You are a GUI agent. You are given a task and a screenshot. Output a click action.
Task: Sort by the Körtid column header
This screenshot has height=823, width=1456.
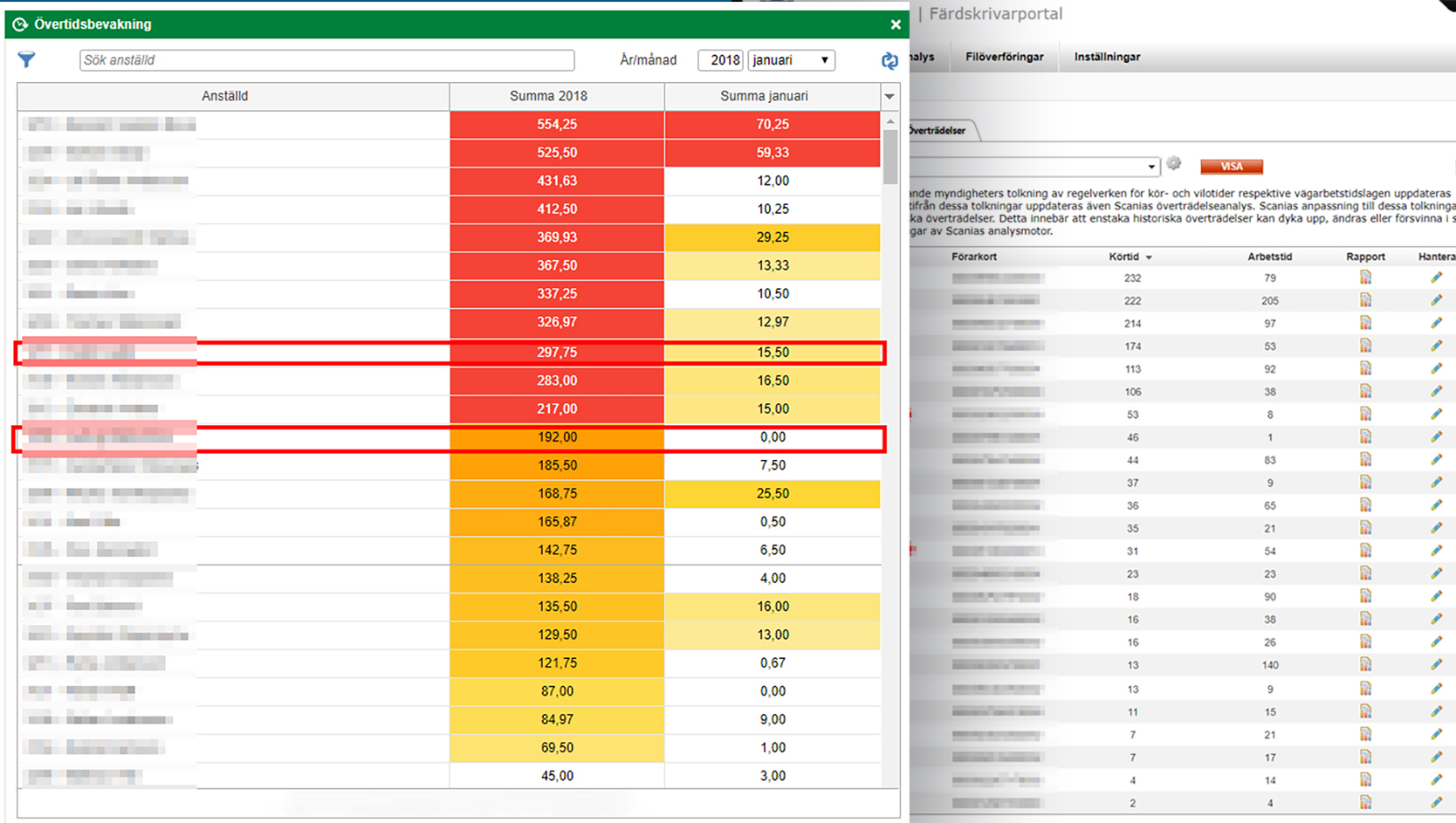coord(1124,257)
